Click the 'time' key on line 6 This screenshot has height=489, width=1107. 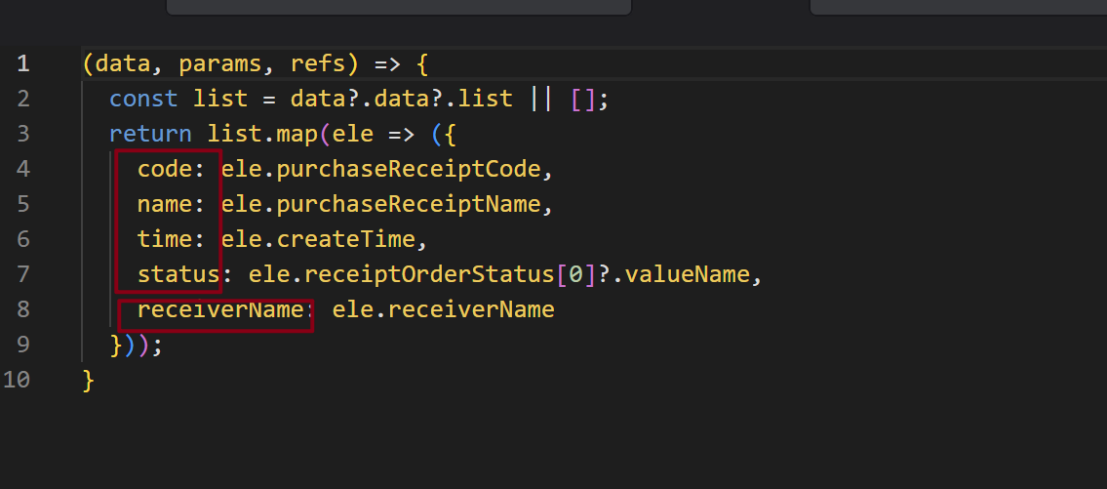tap(164, 240)
